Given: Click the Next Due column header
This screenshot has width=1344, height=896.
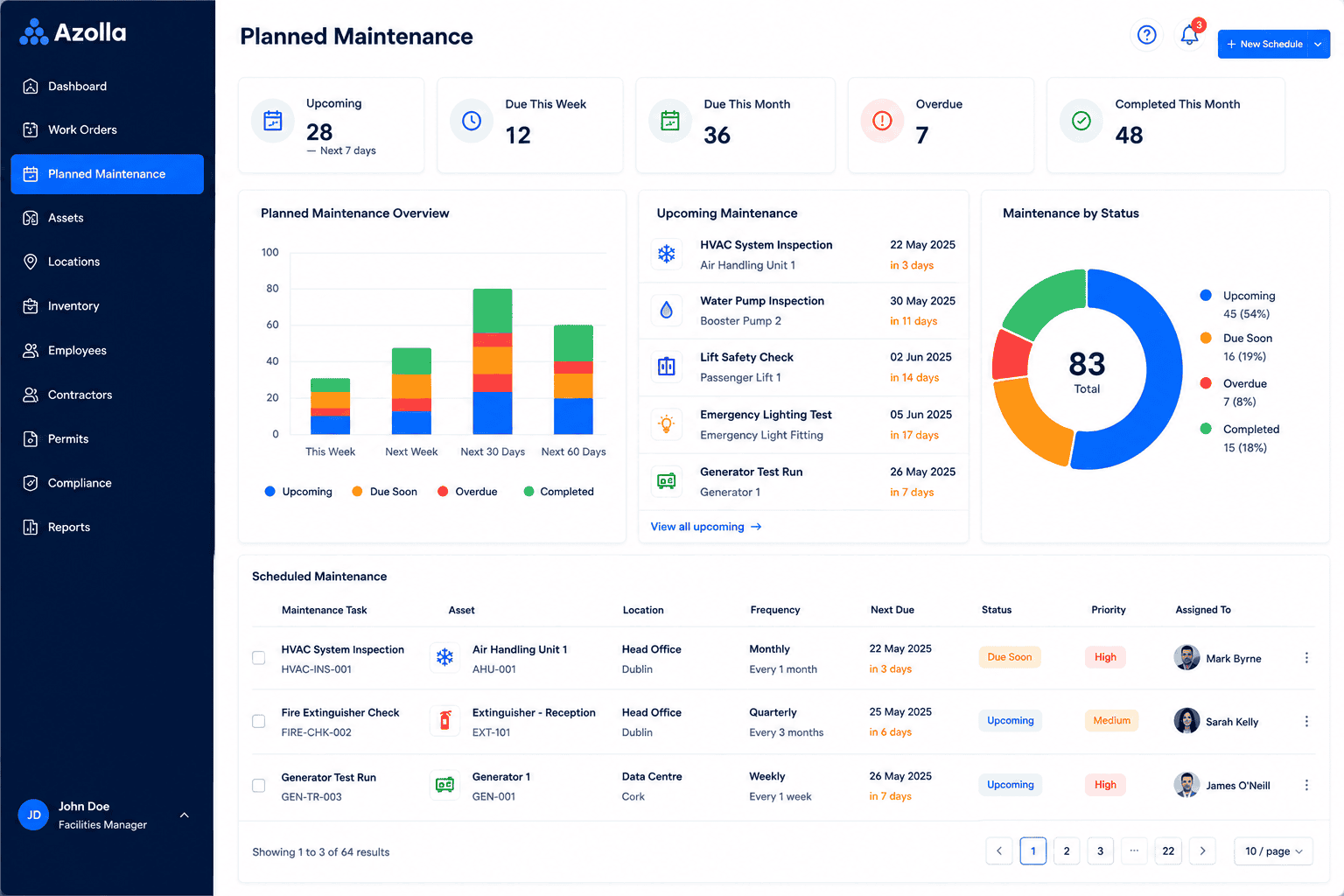Looking at the screenshot, I should (892, 610).
